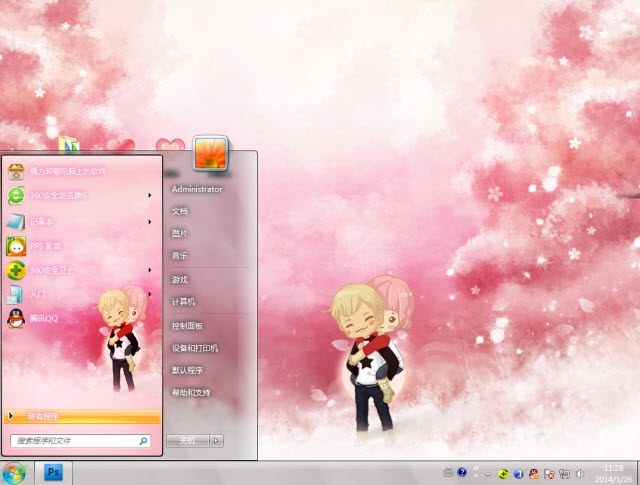640x485 pixels.
Task: Click the 关机 shutdown button
Action: (x=188, y=441)
